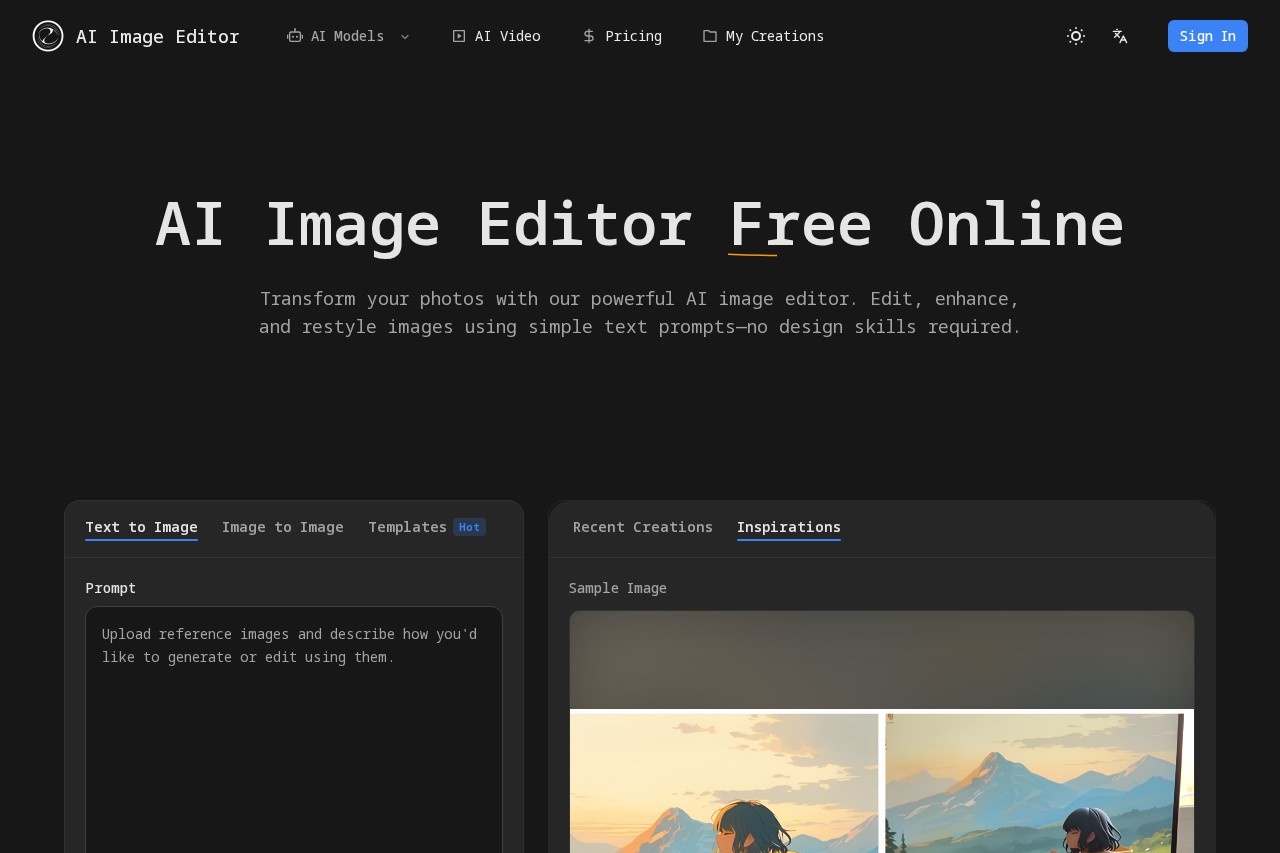
Task: View the Recent Creations tab
Action: (643, 527)
